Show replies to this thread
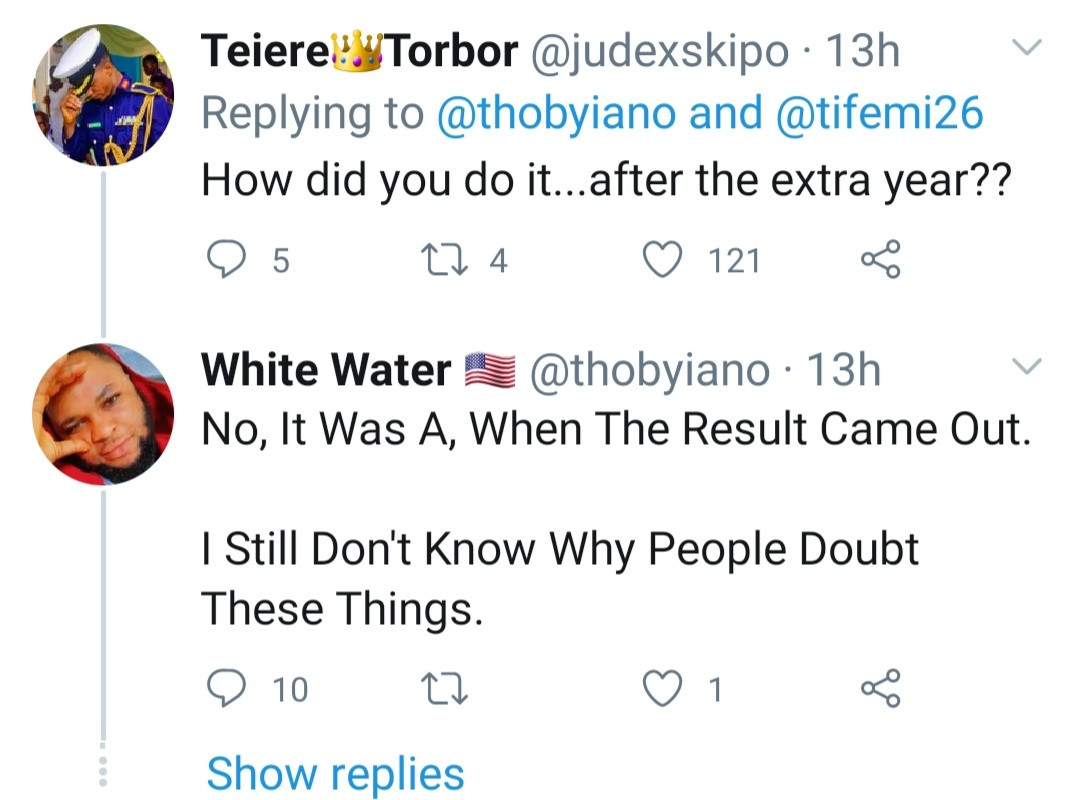Screen dimensions: 1080x800 coord(335,774)
